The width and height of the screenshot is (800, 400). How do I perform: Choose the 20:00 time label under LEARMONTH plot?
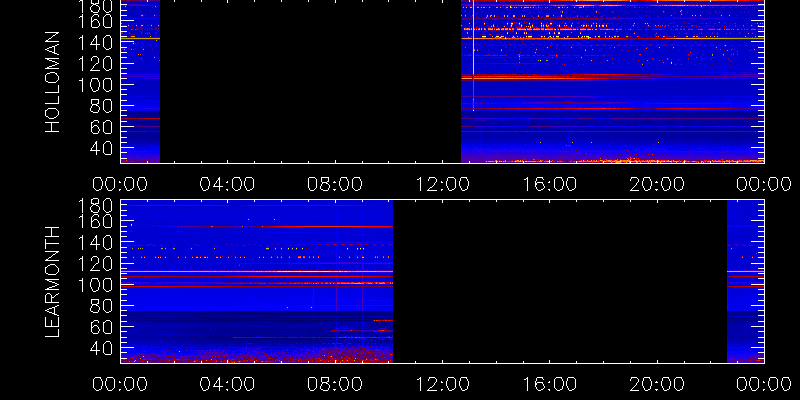pos(657,384)
